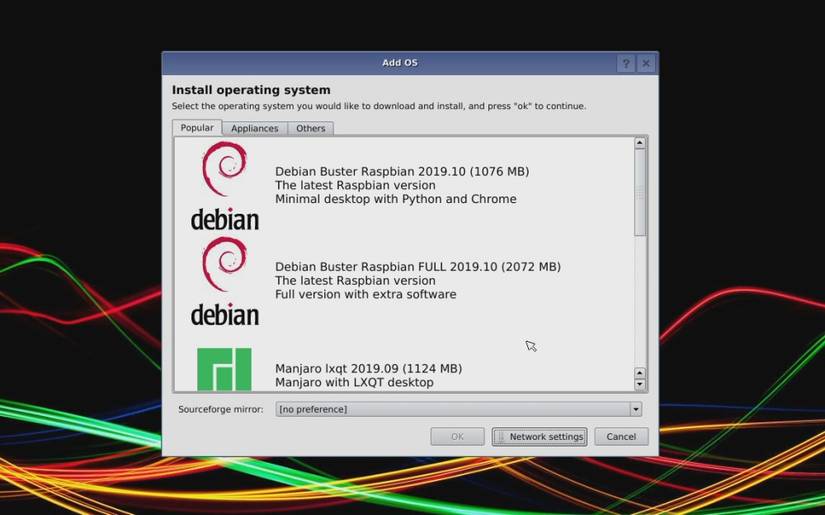Select 'Debian Buster Raspbian 2019.10 (1076 MB)'
The height and width of the screenshot is (515, 825).
point(402,171)
